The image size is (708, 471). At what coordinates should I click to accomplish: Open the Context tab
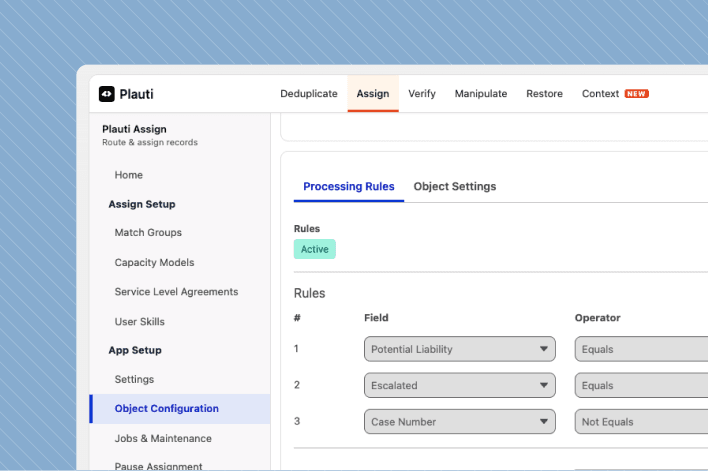[600, 93]
